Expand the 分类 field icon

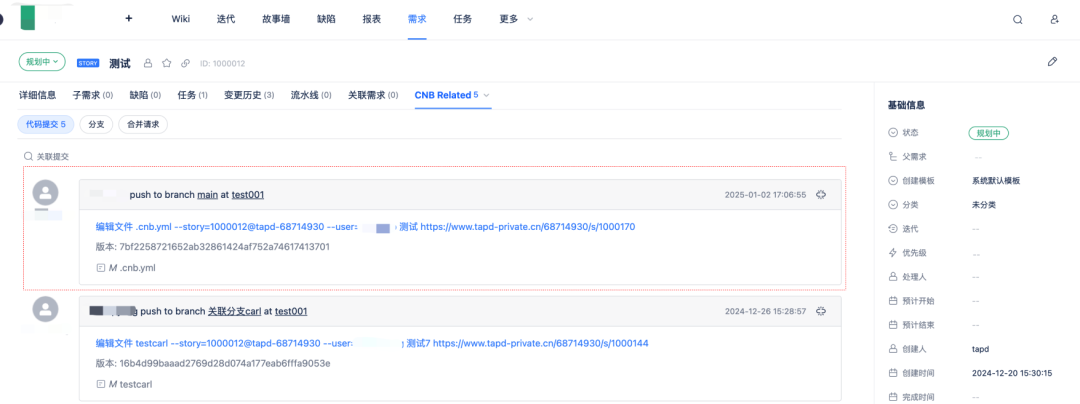tap(893, 204)
